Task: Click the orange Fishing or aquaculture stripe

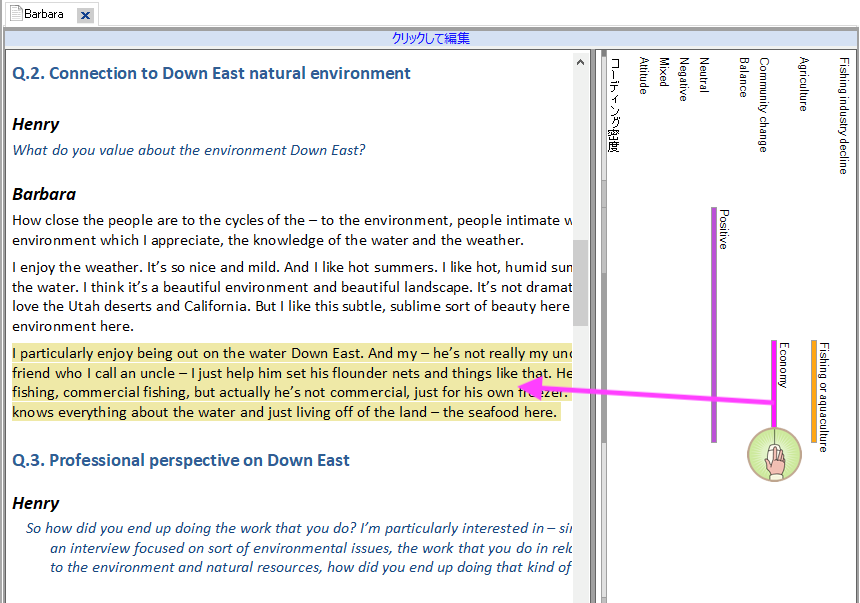Action: [814, 390]
